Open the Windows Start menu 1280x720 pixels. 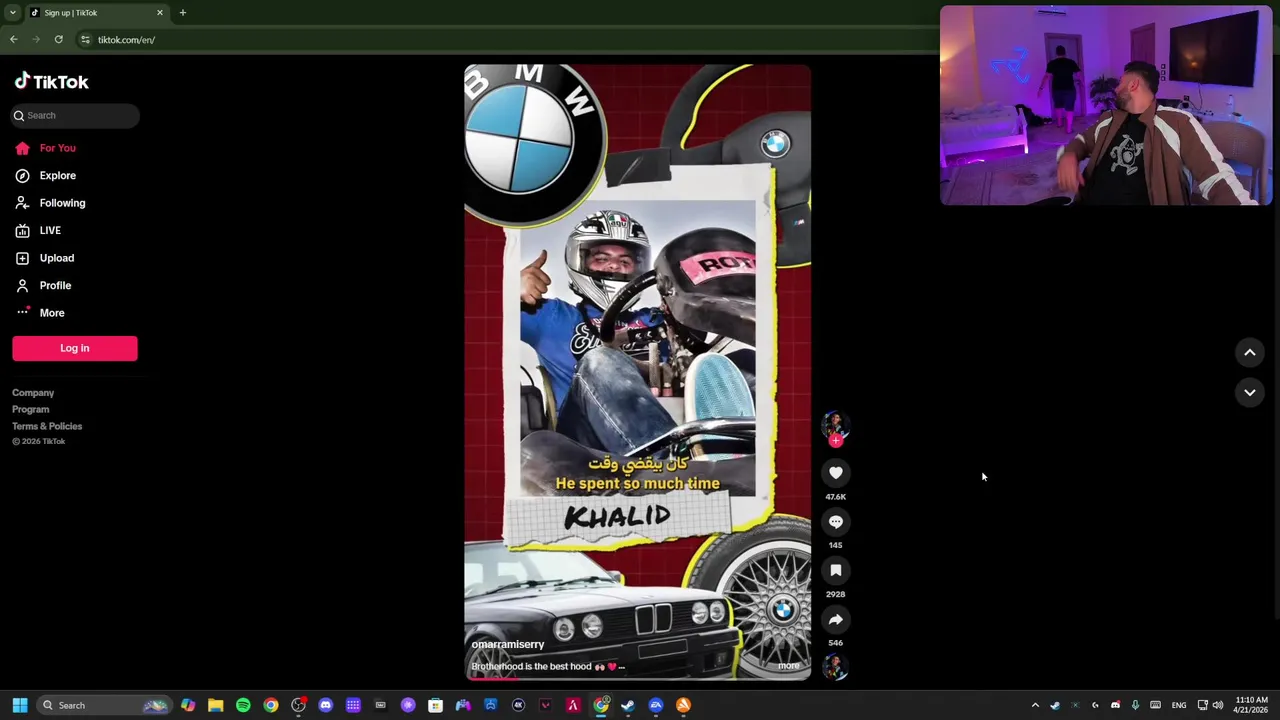point(20,706)
